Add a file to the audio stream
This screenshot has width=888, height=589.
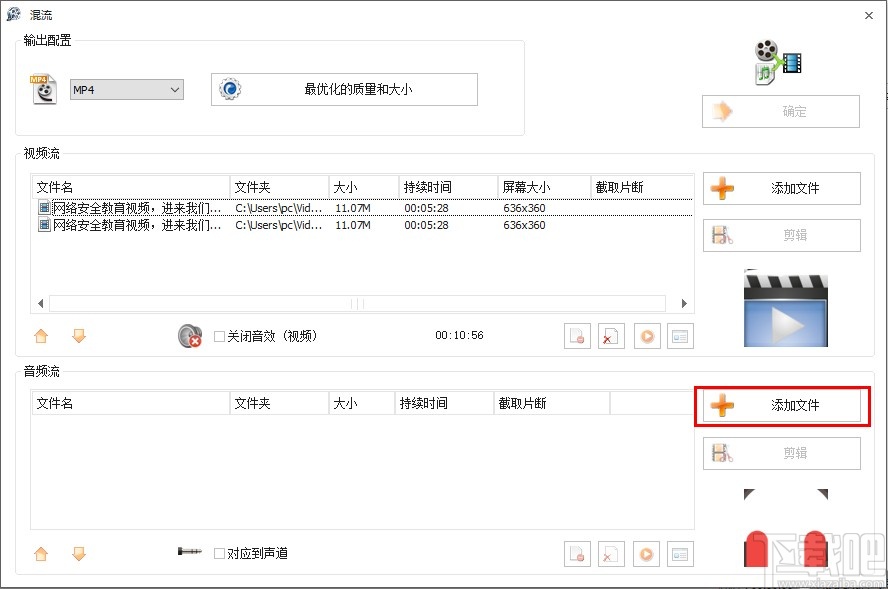click(782, 406)
